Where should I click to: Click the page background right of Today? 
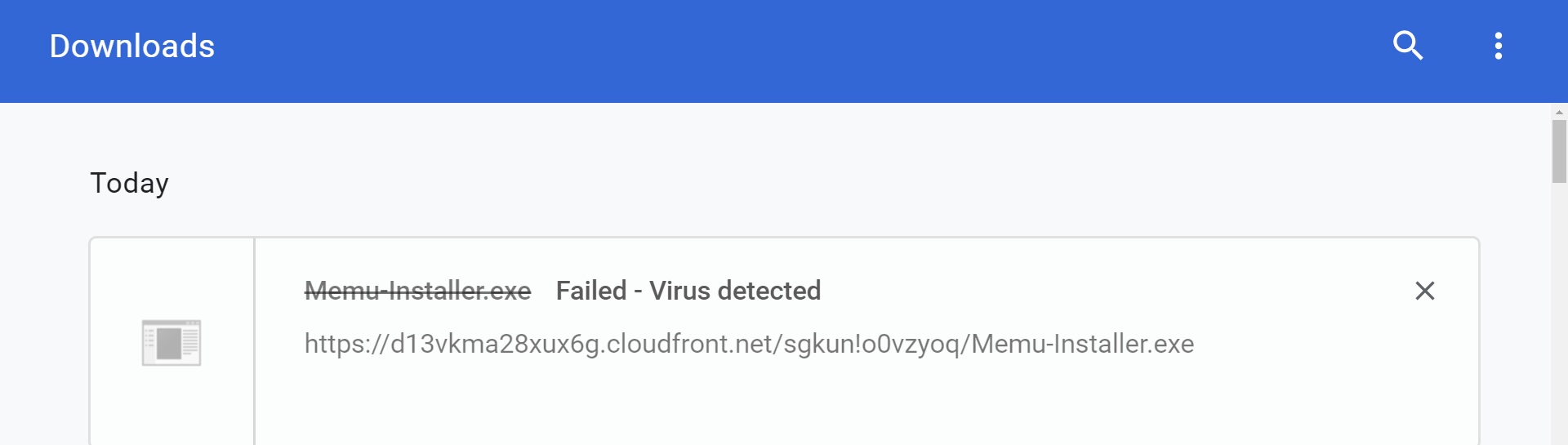[x=735, y=183]
